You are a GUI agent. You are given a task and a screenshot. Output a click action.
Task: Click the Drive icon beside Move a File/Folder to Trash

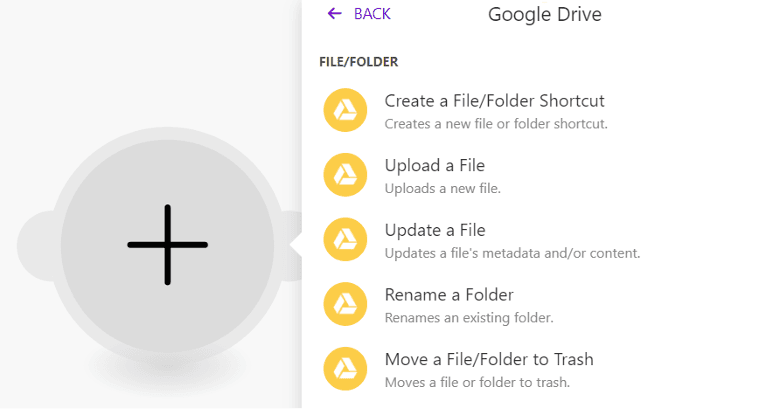tap(345, 369)
